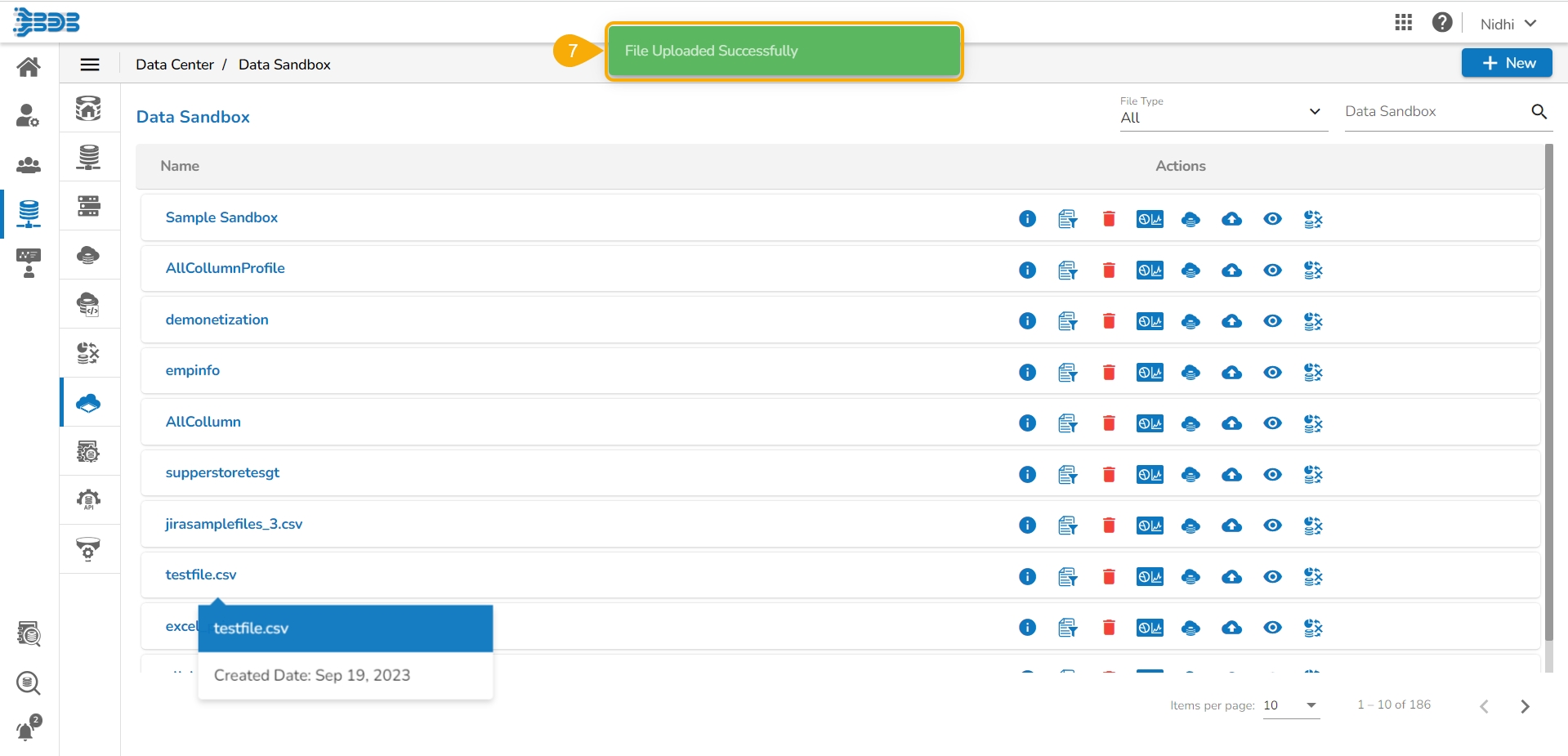The width and height of the screenshot is (1568, 756).
Task: Delete the demonetization sandbox
Action: point(1109,321)
